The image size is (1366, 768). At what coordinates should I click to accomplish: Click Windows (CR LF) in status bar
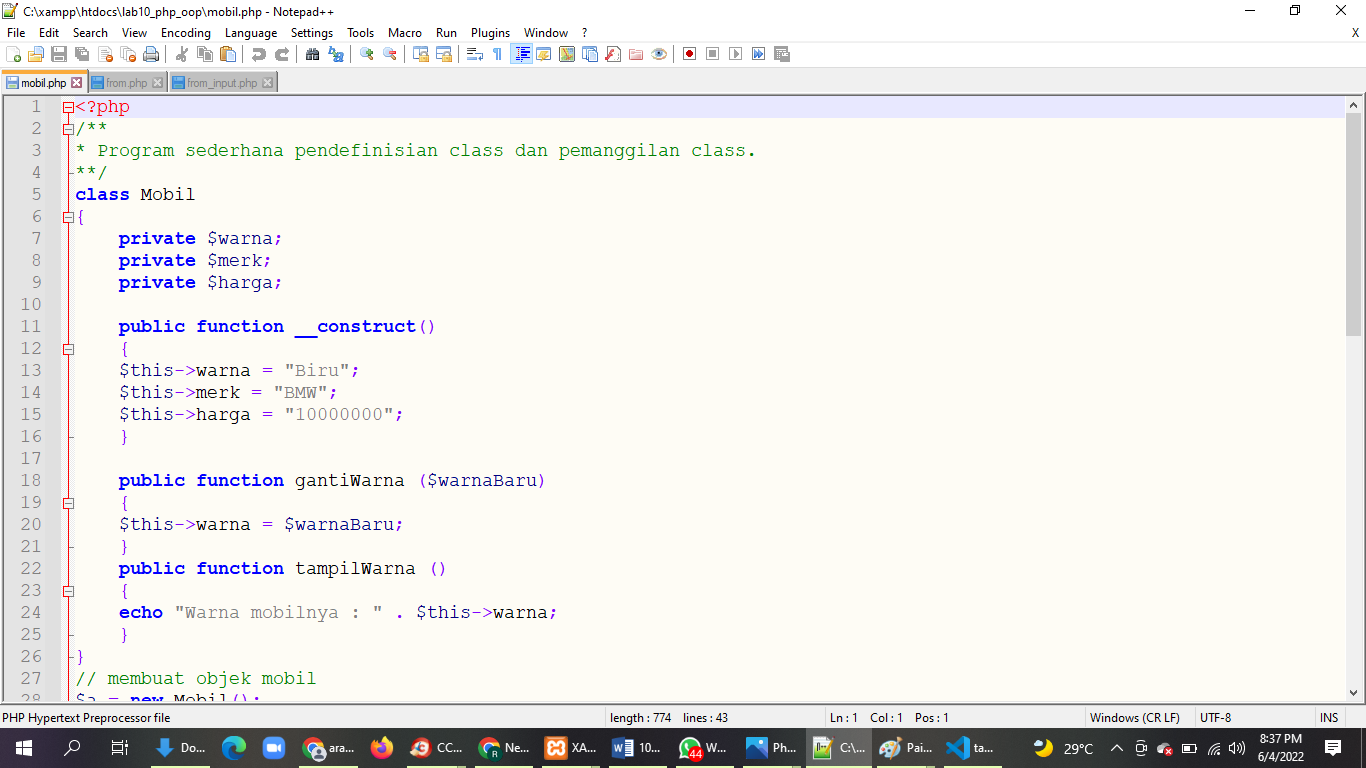click(x=1135, y=717)
